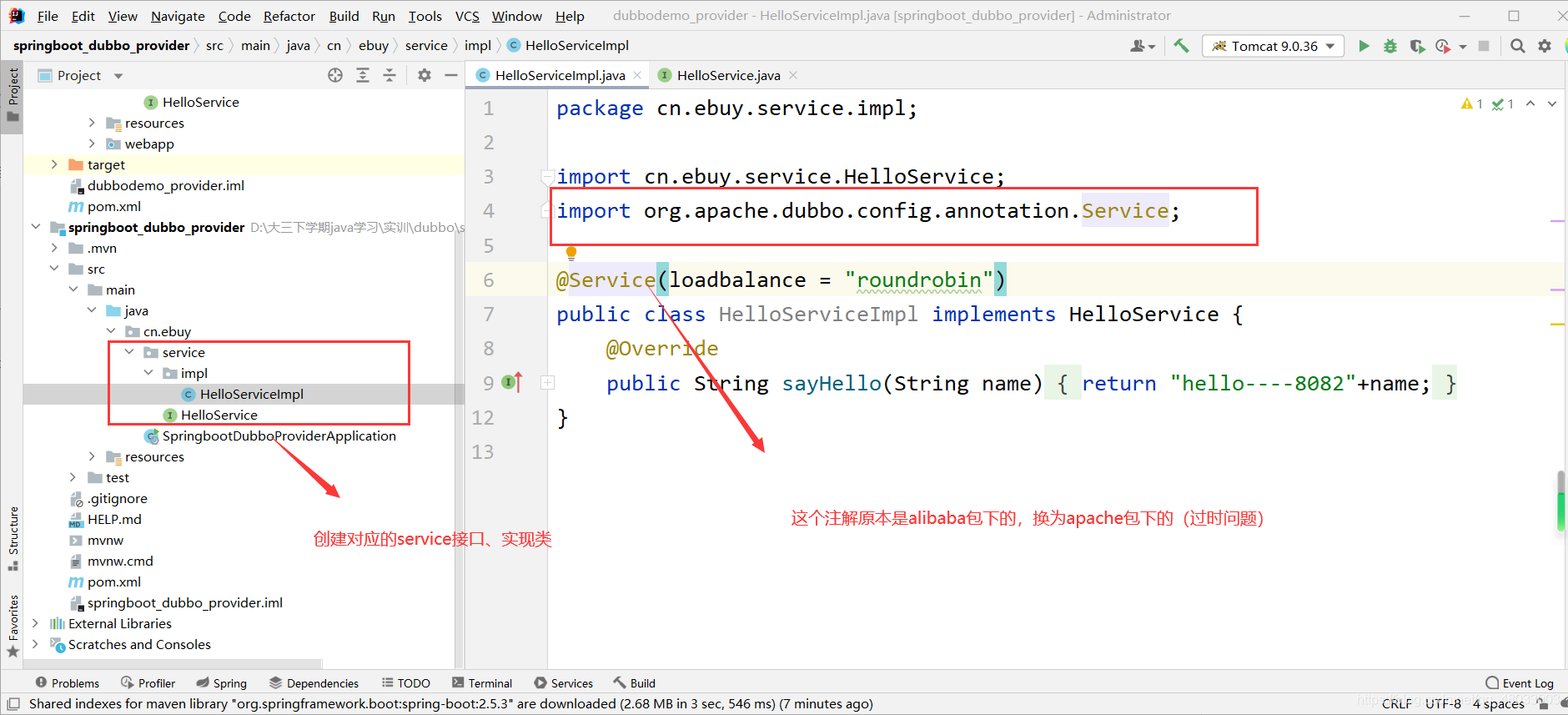Open Project panel options gear
Screen dimensions: 1568x715
425,75
